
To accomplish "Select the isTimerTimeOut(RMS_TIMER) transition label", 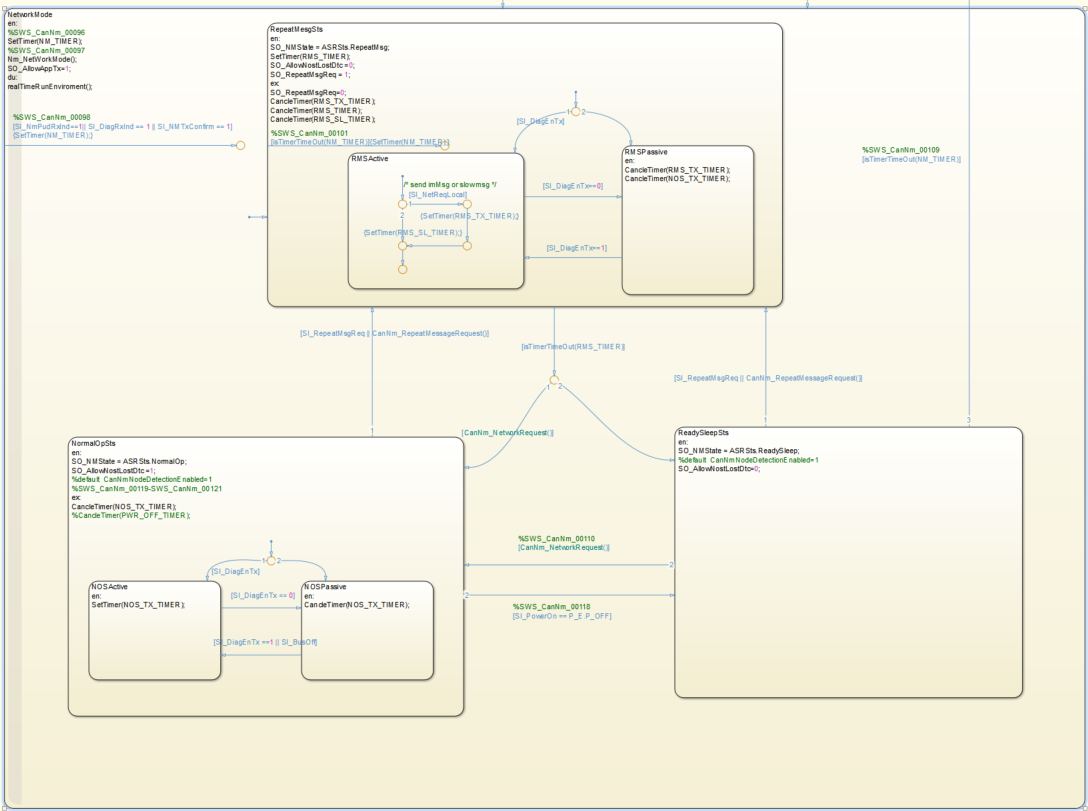I will tap(573, 347).
